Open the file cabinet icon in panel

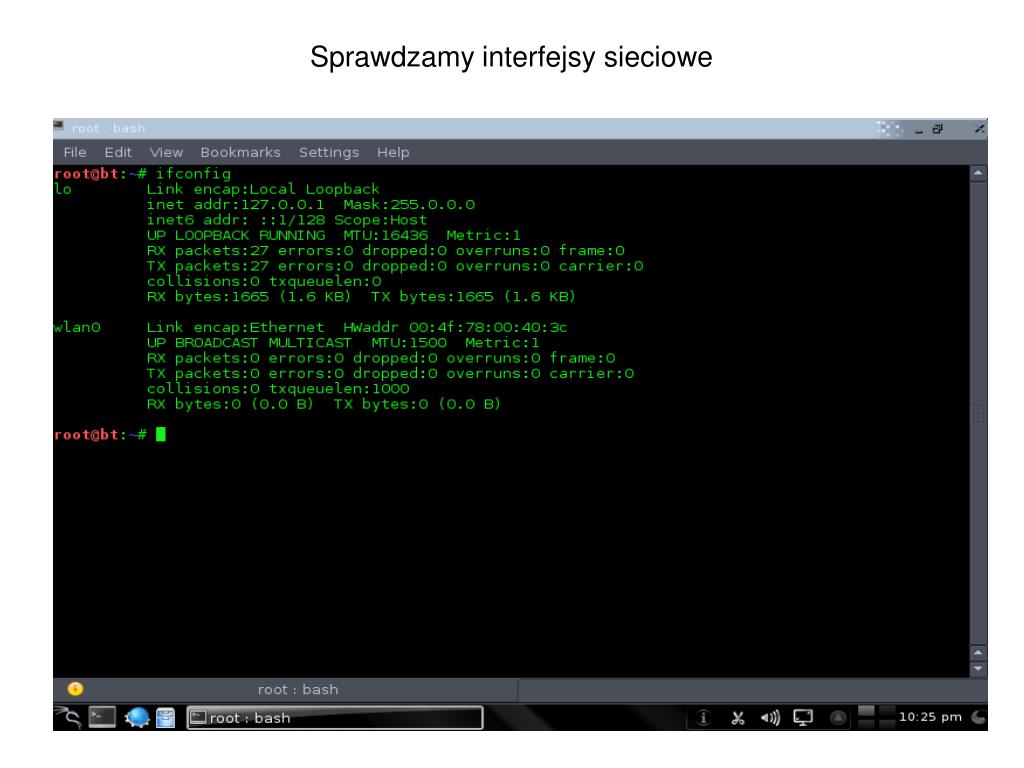click(x=165, y=717)
